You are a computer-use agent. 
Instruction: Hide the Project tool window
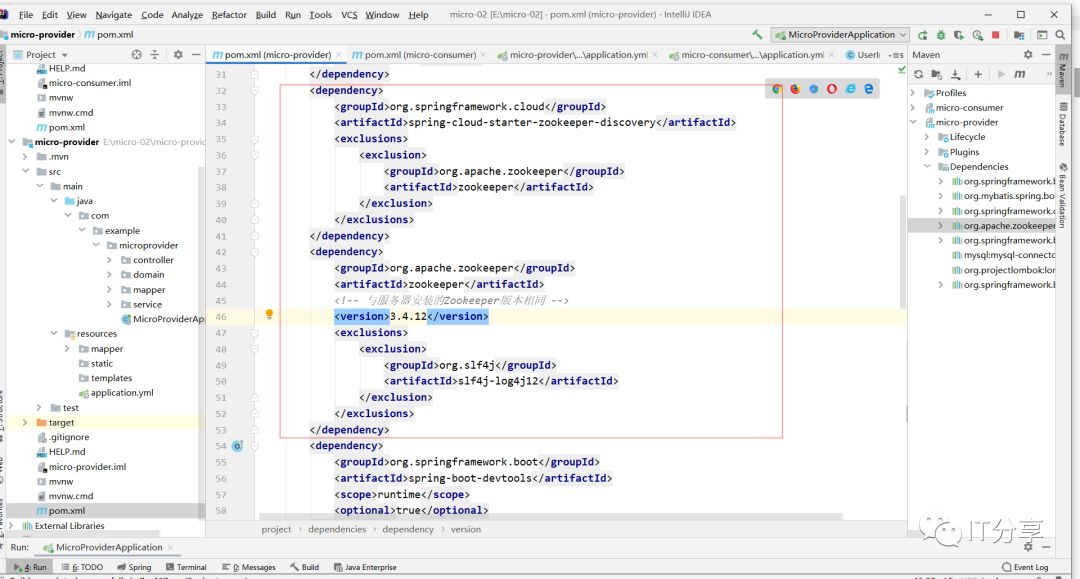[x=196, y=54]
